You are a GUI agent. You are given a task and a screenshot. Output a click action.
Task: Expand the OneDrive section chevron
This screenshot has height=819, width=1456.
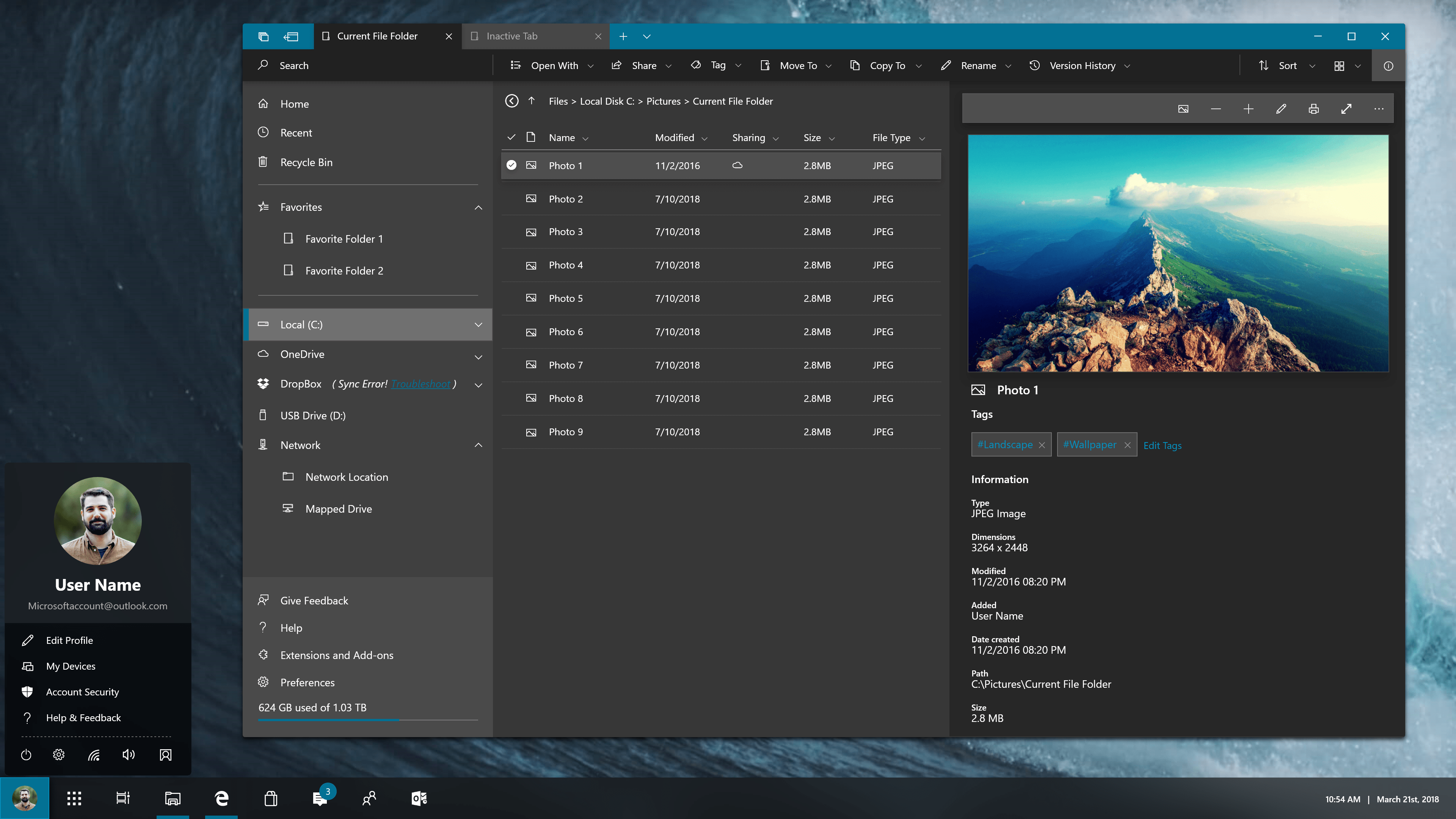[478, 357]
